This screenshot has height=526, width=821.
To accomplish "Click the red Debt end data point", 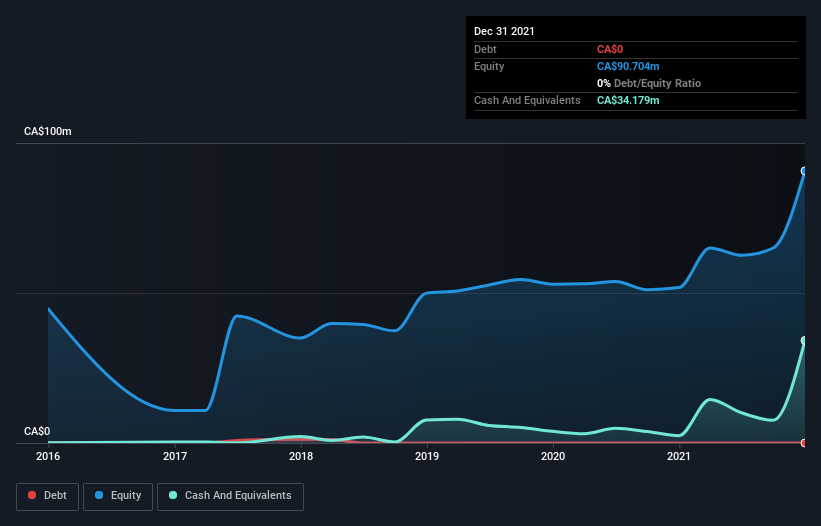I will click(804, 443).
